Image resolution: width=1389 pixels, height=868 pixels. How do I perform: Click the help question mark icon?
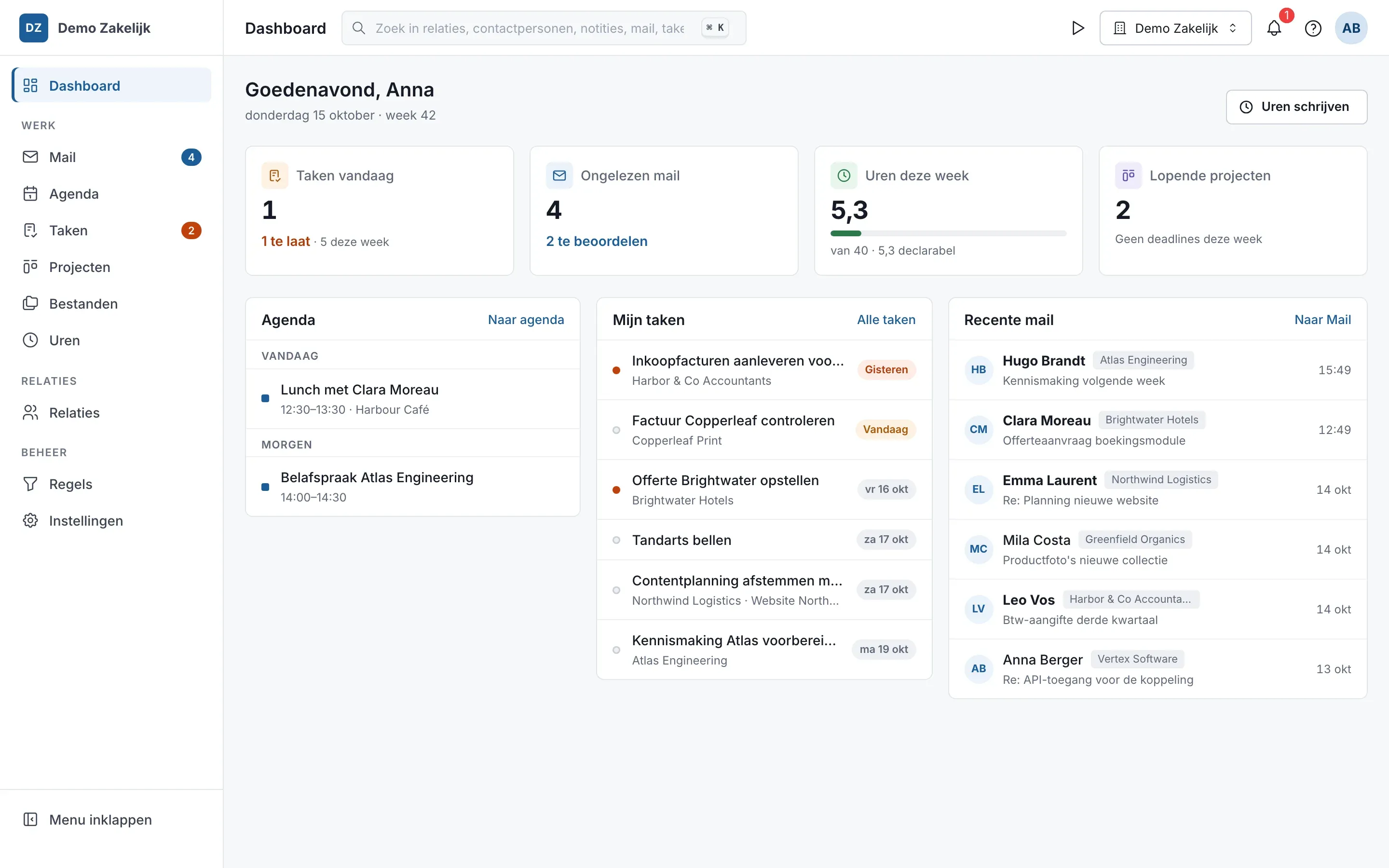tap(1313, 28)
